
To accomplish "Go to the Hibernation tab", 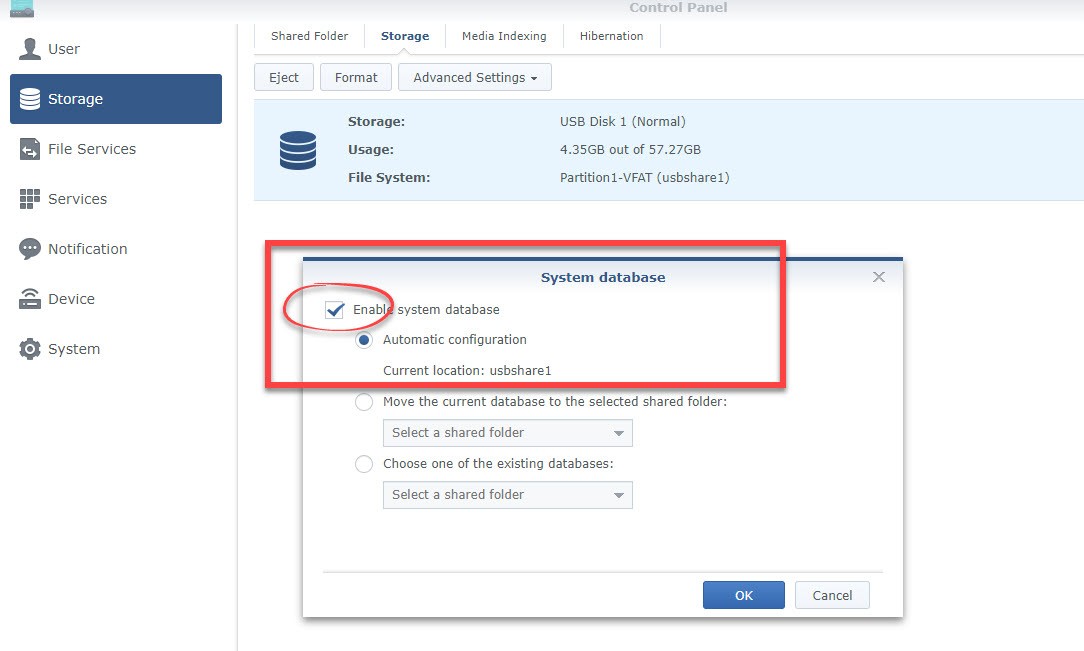I will pos(611,36).
